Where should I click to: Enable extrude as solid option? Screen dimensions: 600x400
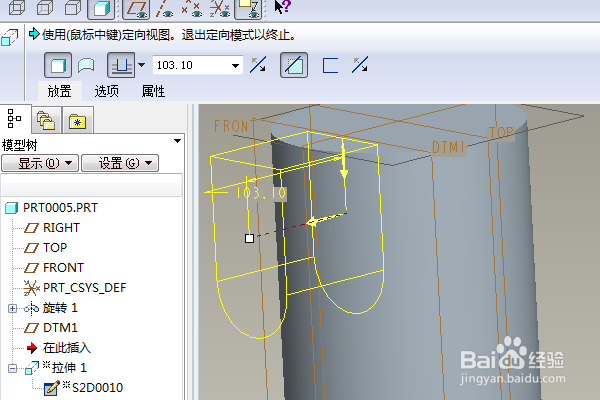pyautogui.click(x=58, y=65)
